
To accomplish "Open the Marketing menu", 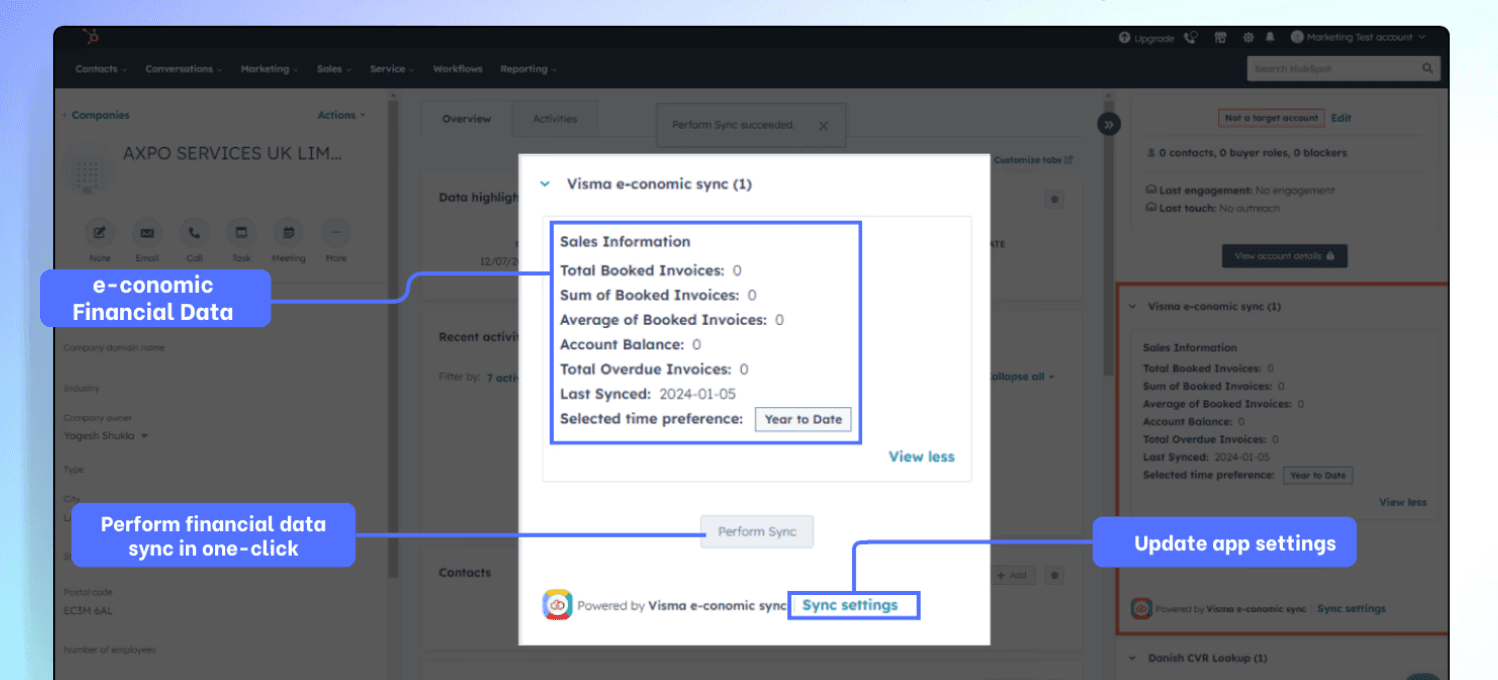I will [x=269, y=69].
